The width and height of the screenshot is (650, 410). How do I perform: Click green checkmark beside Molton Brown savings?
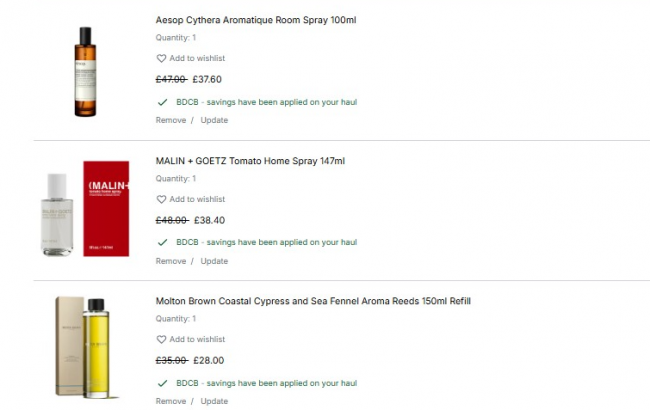coord(162,383)
